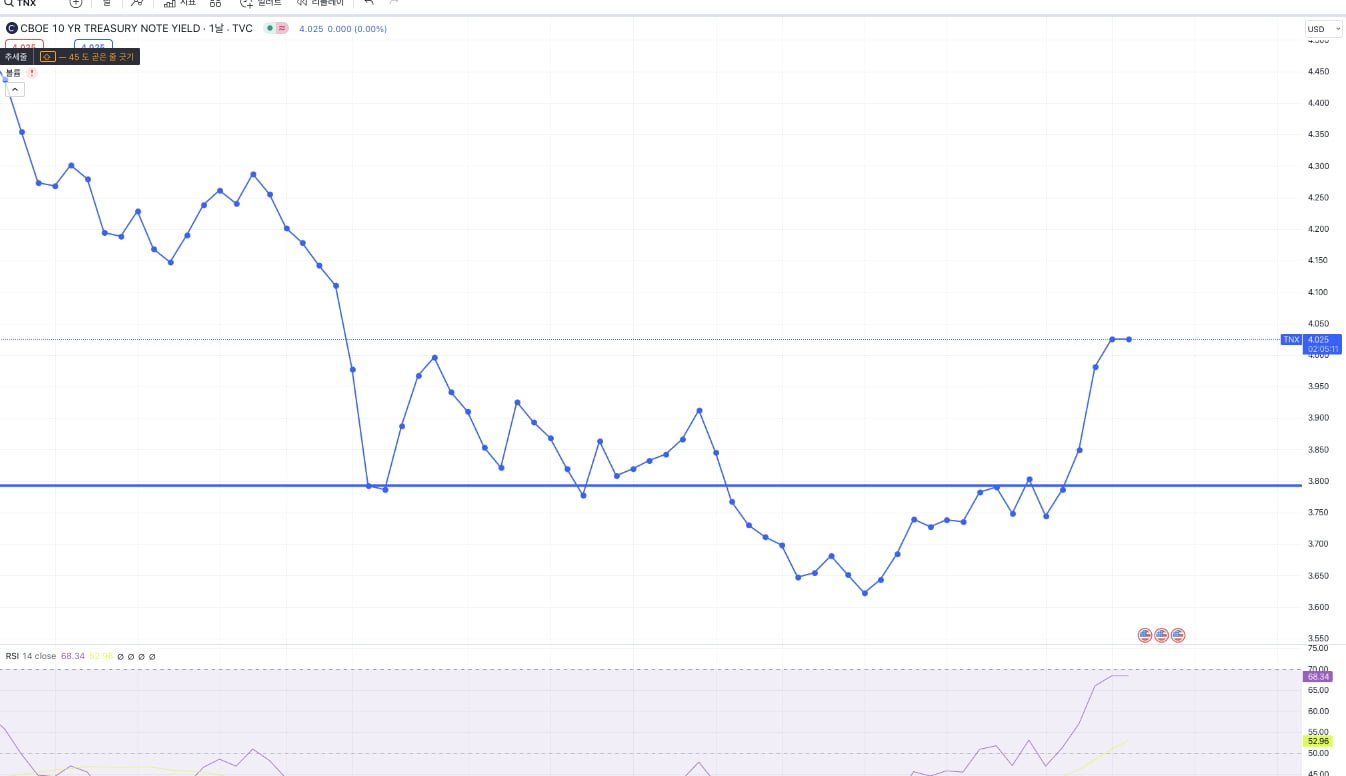1346x776 pixels.
Task: Click the 4.025 current price tag
Action: tap(1322, 344)
